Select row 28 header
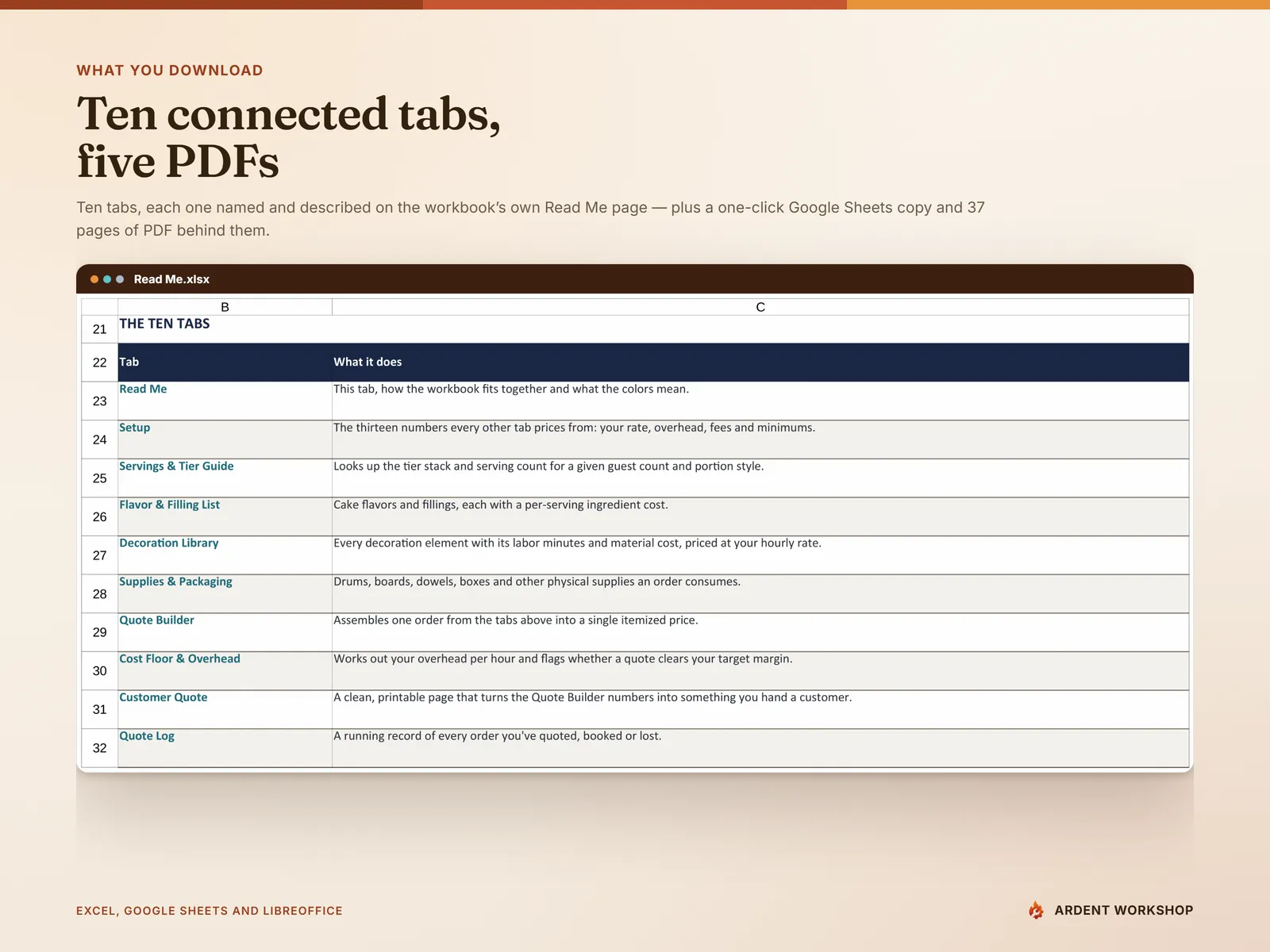 99,593
